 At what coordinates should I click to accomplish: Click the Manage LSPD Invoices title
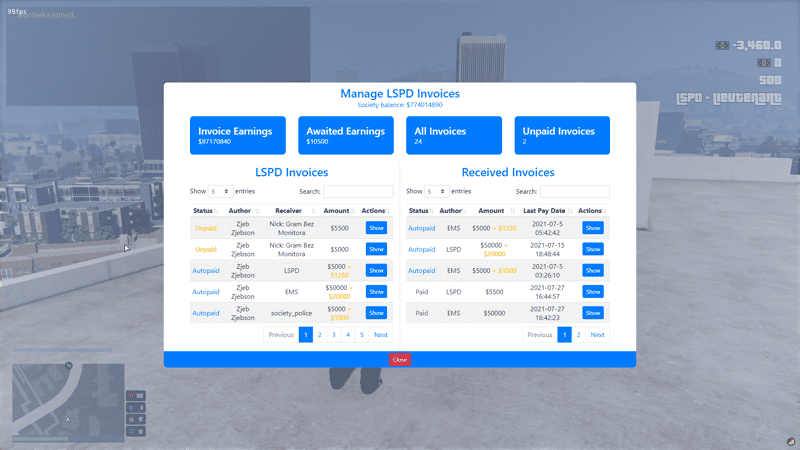(x=400, y=93)
